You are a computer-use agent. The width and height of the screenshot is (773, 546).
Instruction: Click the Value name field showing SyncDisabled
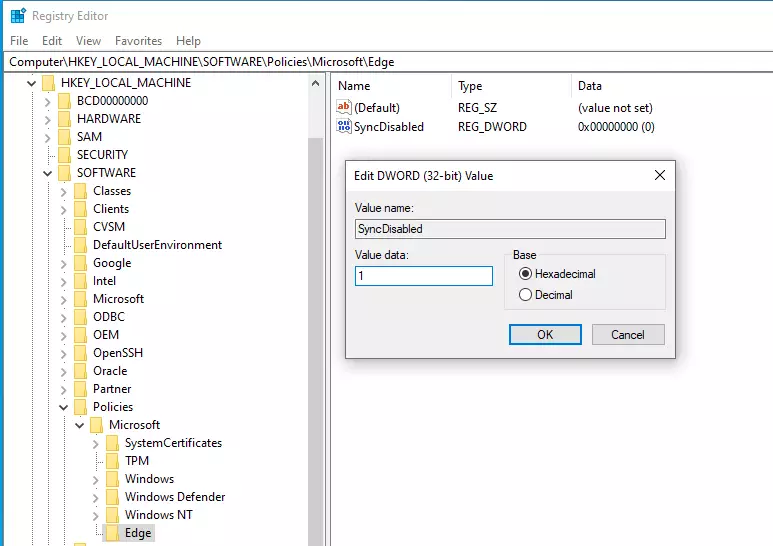pos(510,229)
